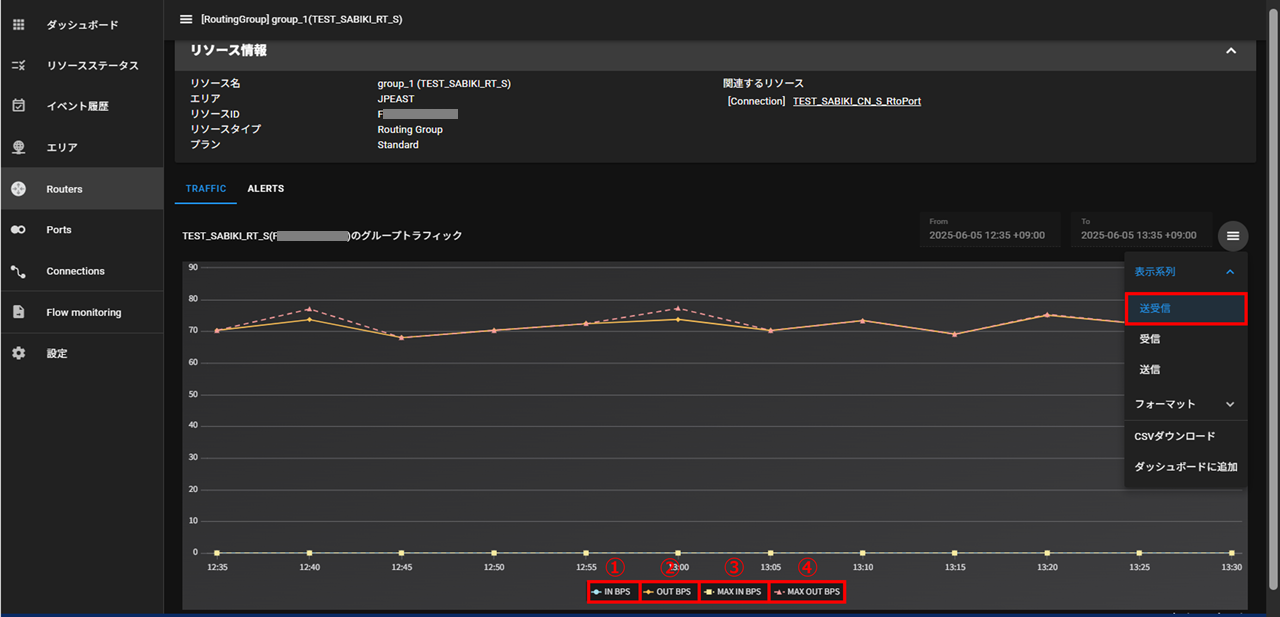The image size is (1280, 617).
Task: Toggle the hamburger menu at top
Action: pos(185,19)
